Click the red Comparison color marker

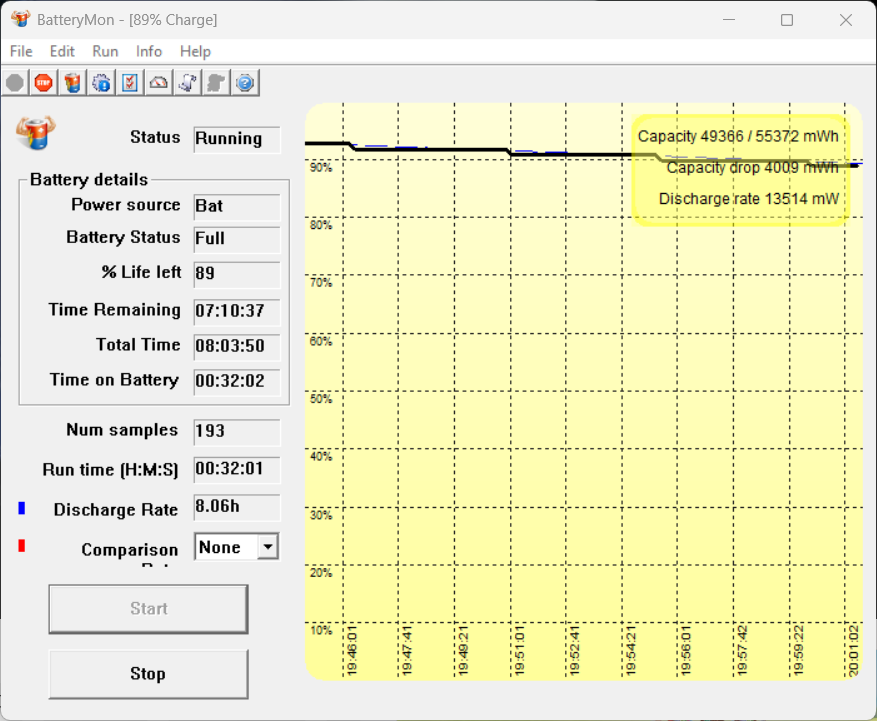(22, 545)
